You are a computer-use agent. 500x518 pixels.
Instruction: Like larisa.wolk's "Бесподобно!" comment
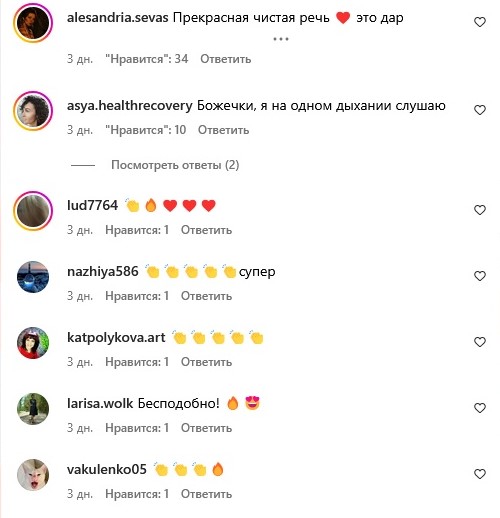[x=480, y=408]
